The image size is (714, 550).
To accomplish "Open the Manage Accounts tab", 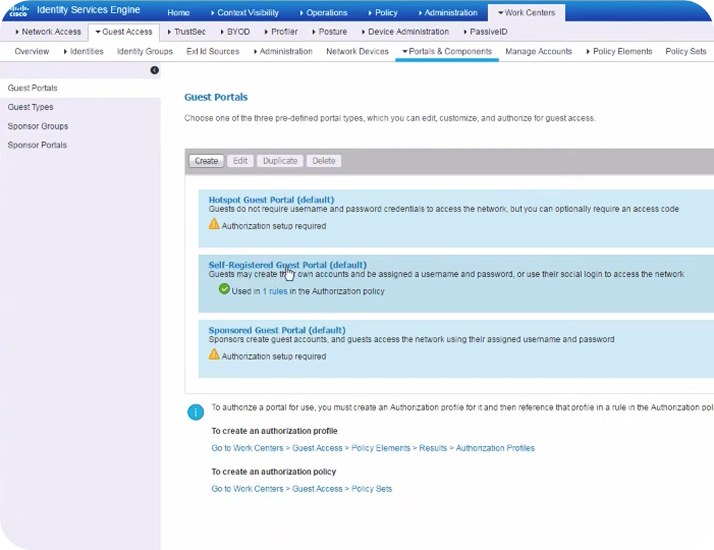I will pyautogui.click(x=539, y=51).
